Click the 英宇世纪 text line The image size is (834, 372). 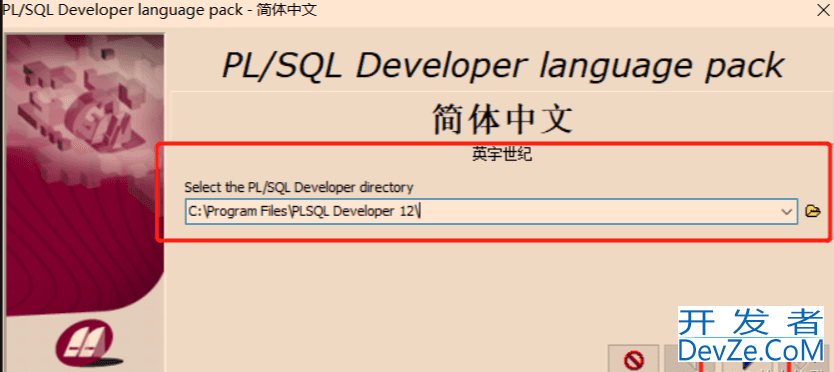[x=502, y=155]
